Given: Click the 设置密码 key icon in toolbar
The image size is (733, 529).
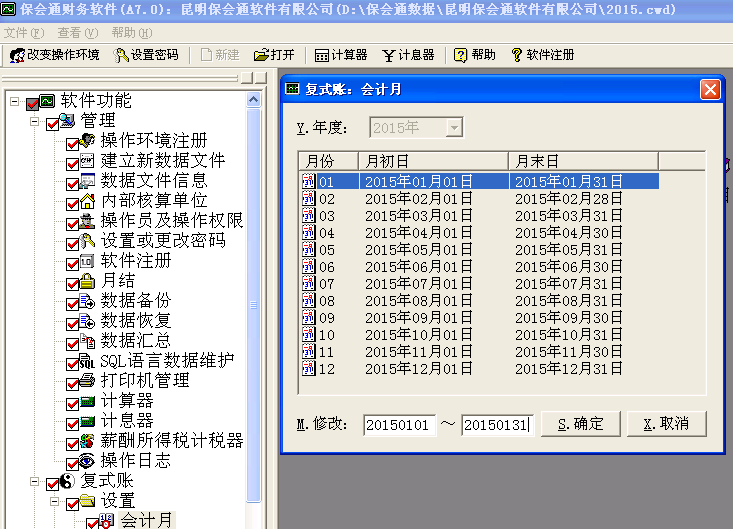Looking at the screenshot, I should (121, 55).
